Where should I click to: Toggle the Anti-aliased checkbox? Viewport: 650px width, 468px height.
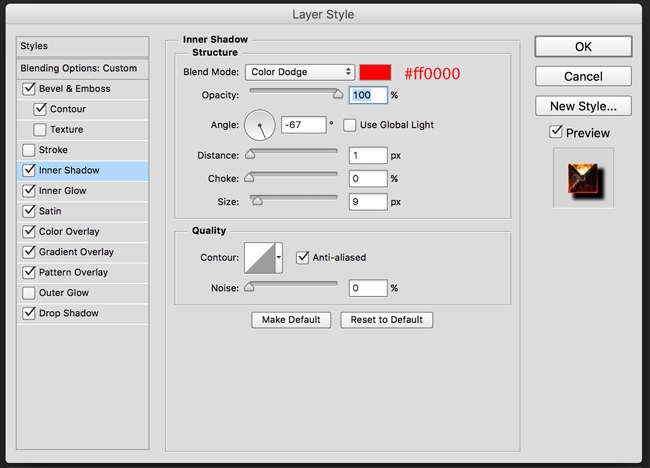point(303,257)
